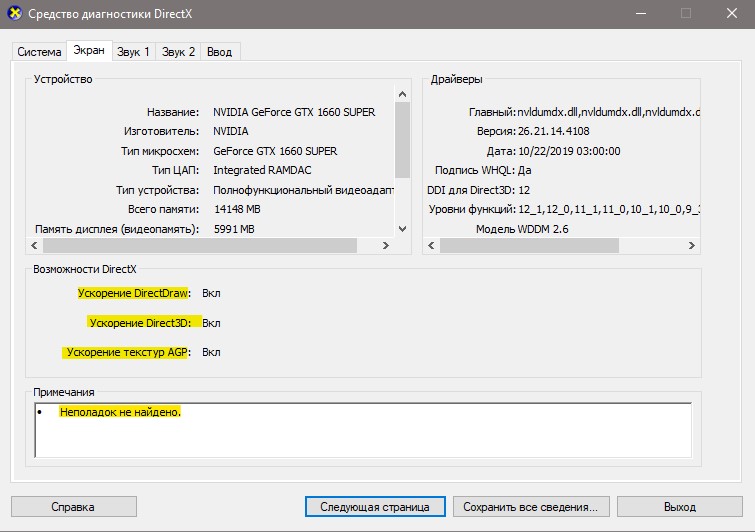Open Справка help button
755x532 pixels.
pyautogui.click(x=74, y=506)
